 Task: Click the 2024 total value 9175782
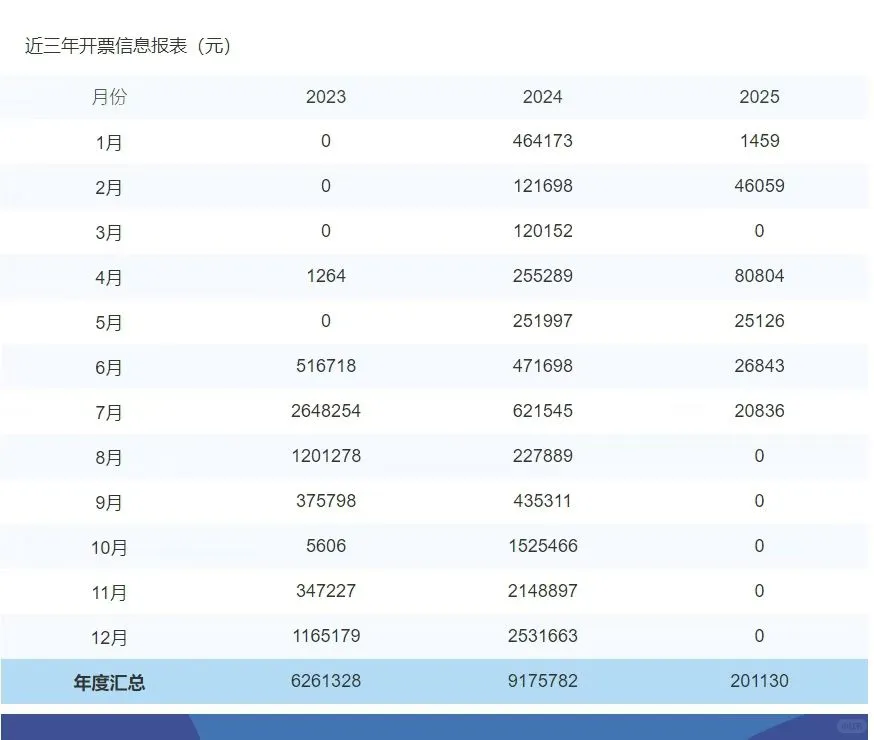tap(543, 681)
